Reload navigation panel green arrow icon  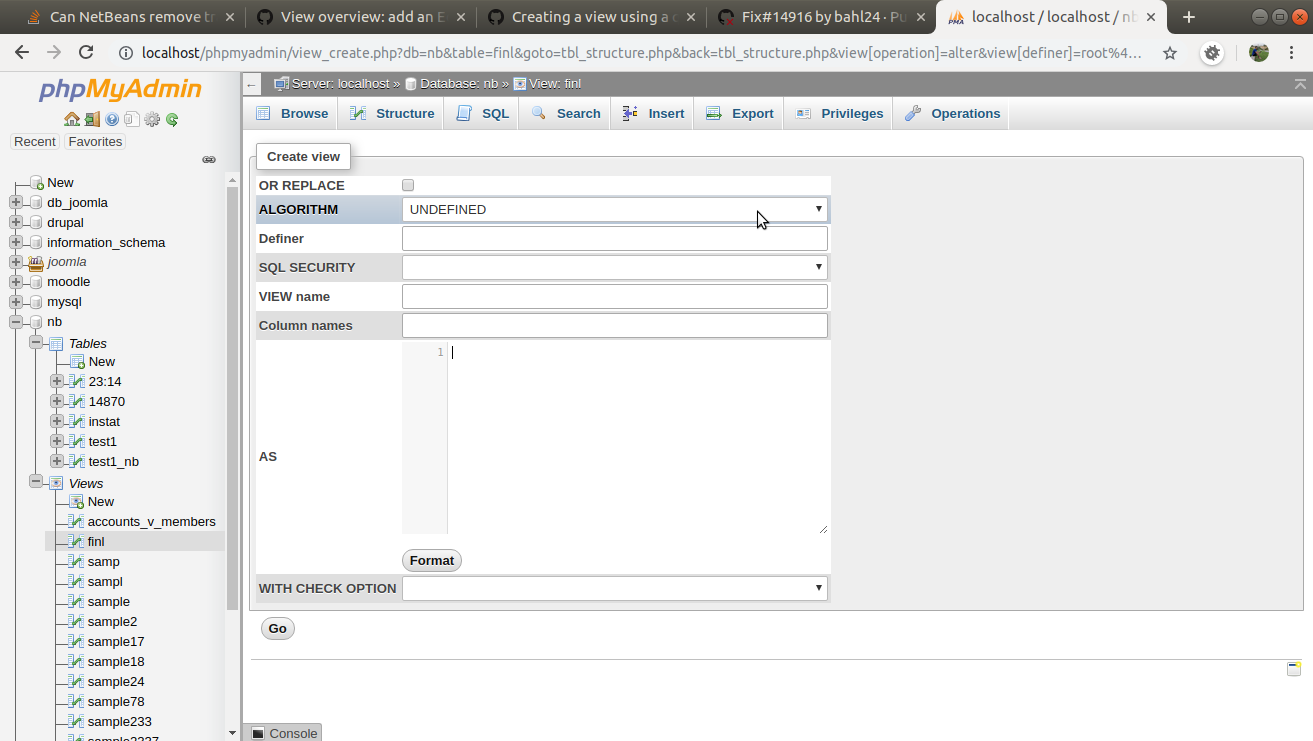click(172, 120)
